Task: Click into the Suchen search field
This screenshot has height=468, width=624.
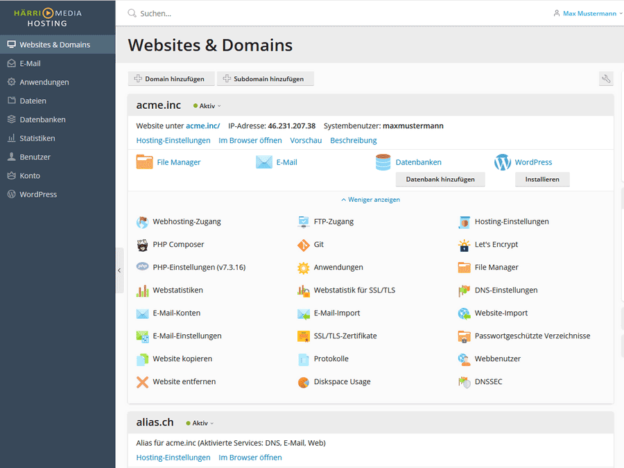Action: click(300, 14)
